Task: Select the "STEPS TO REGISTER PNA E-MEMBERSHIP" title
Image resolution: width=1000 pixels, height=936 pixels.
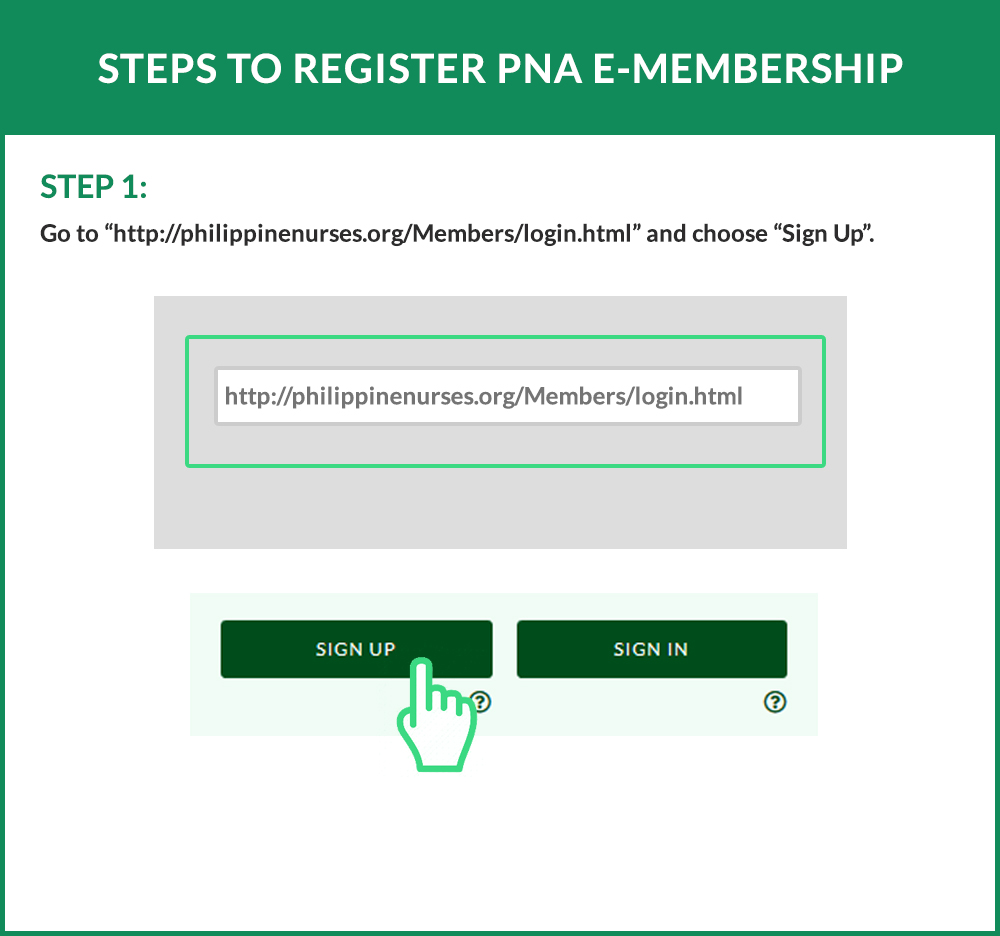Action: [500, 68]
